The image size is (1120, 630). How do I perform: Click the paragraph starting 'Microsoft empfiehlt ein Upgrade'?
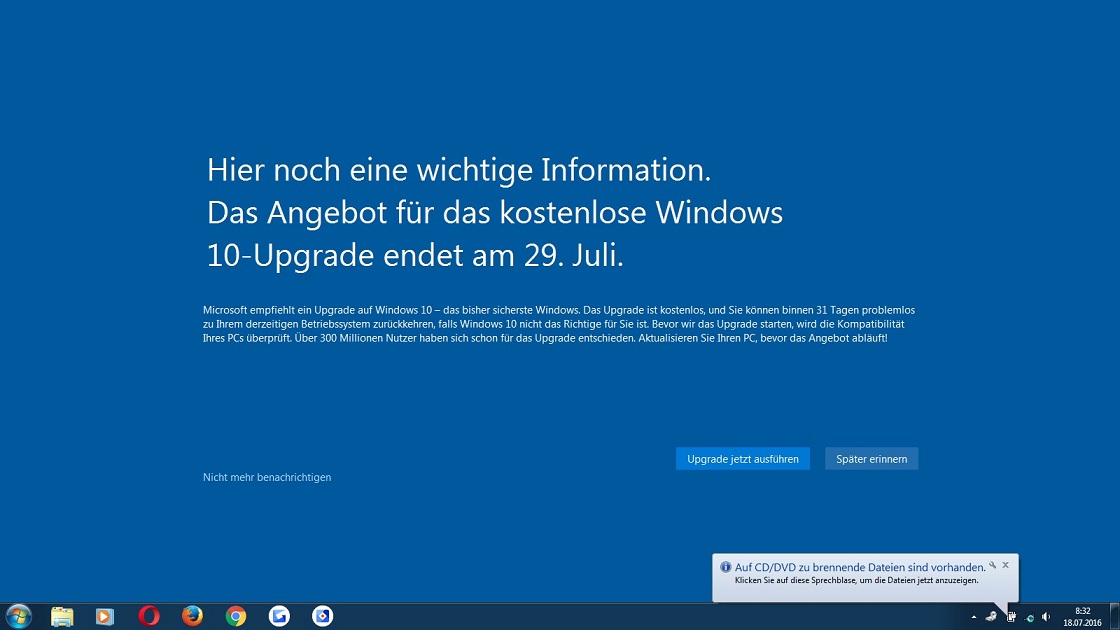[x=559, y=324]
